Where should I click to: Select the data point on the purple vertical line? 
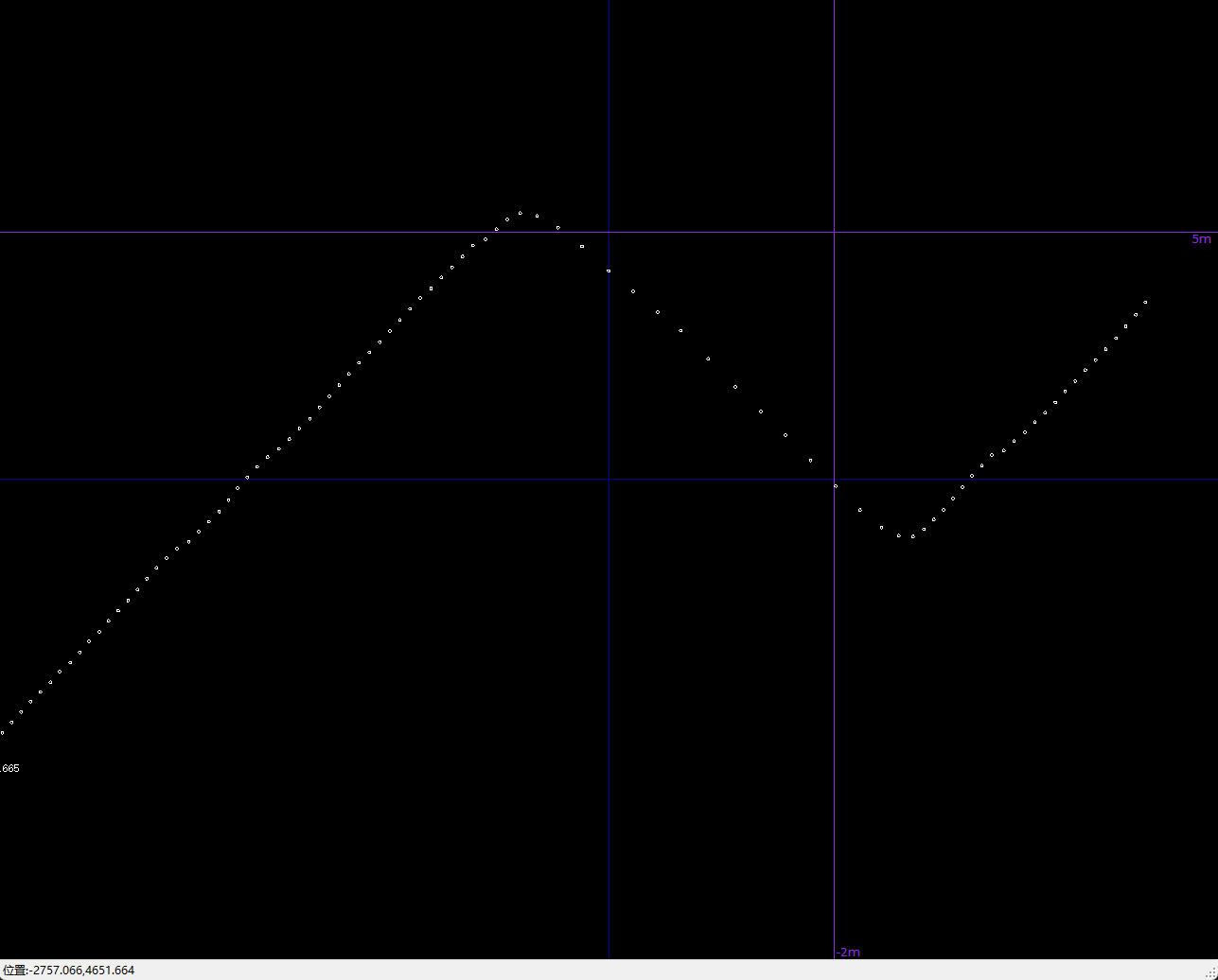[835, 486]
